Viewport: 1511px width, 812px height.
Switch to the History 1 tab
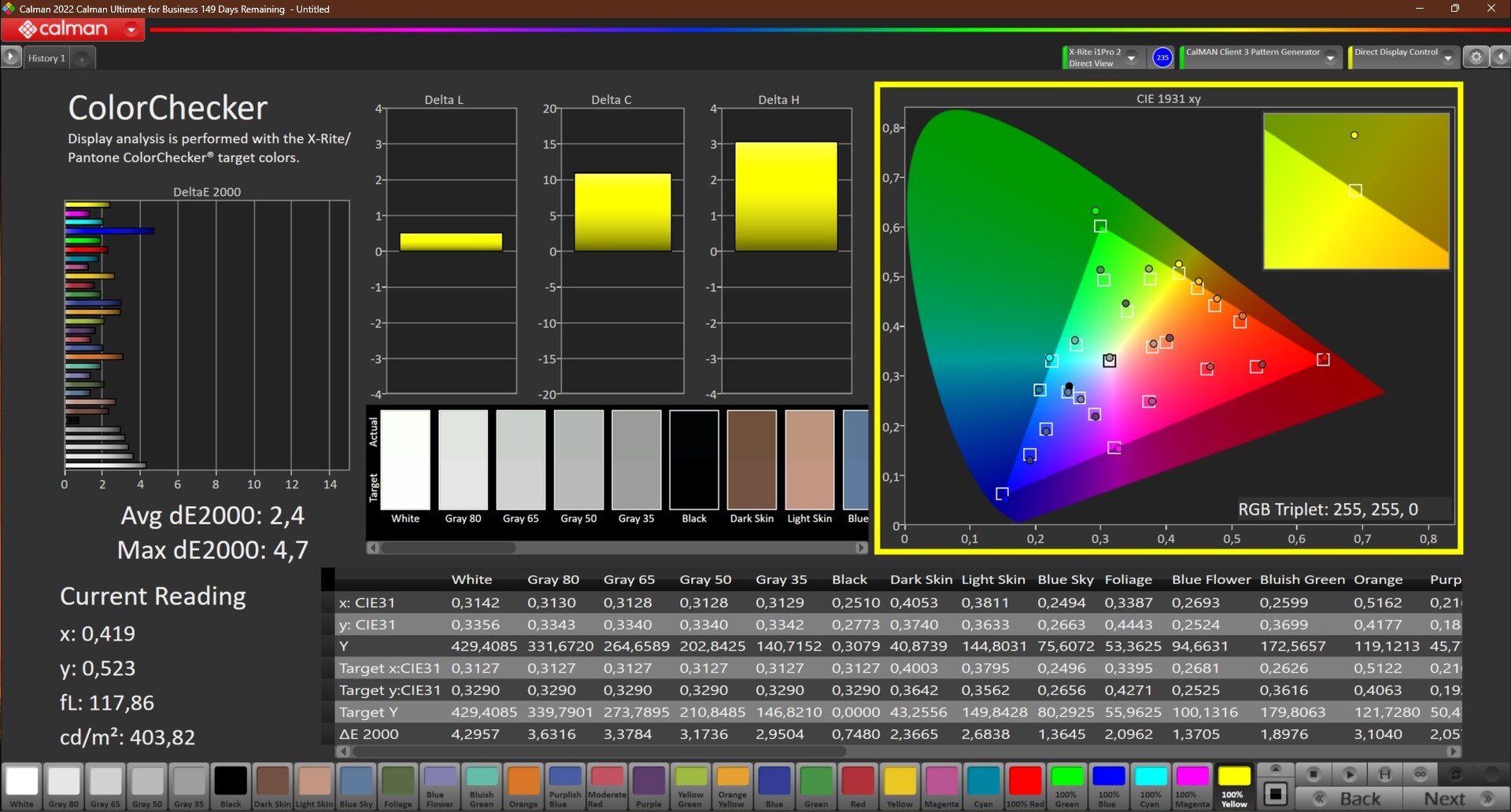pyautogui.click(x=46, y=58)
